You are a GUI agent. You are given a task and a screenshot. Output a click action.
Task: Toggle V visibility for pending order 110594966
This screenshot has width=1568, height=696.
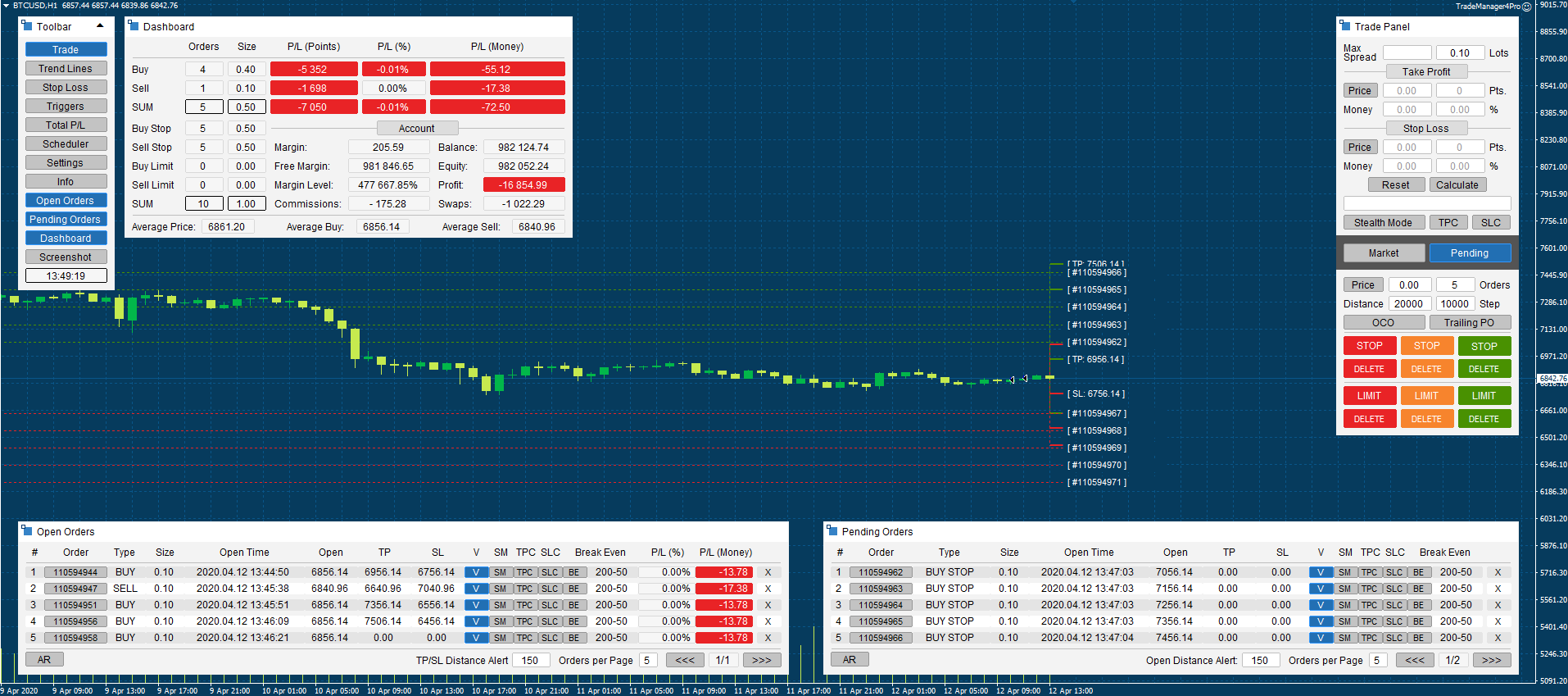1321,638
